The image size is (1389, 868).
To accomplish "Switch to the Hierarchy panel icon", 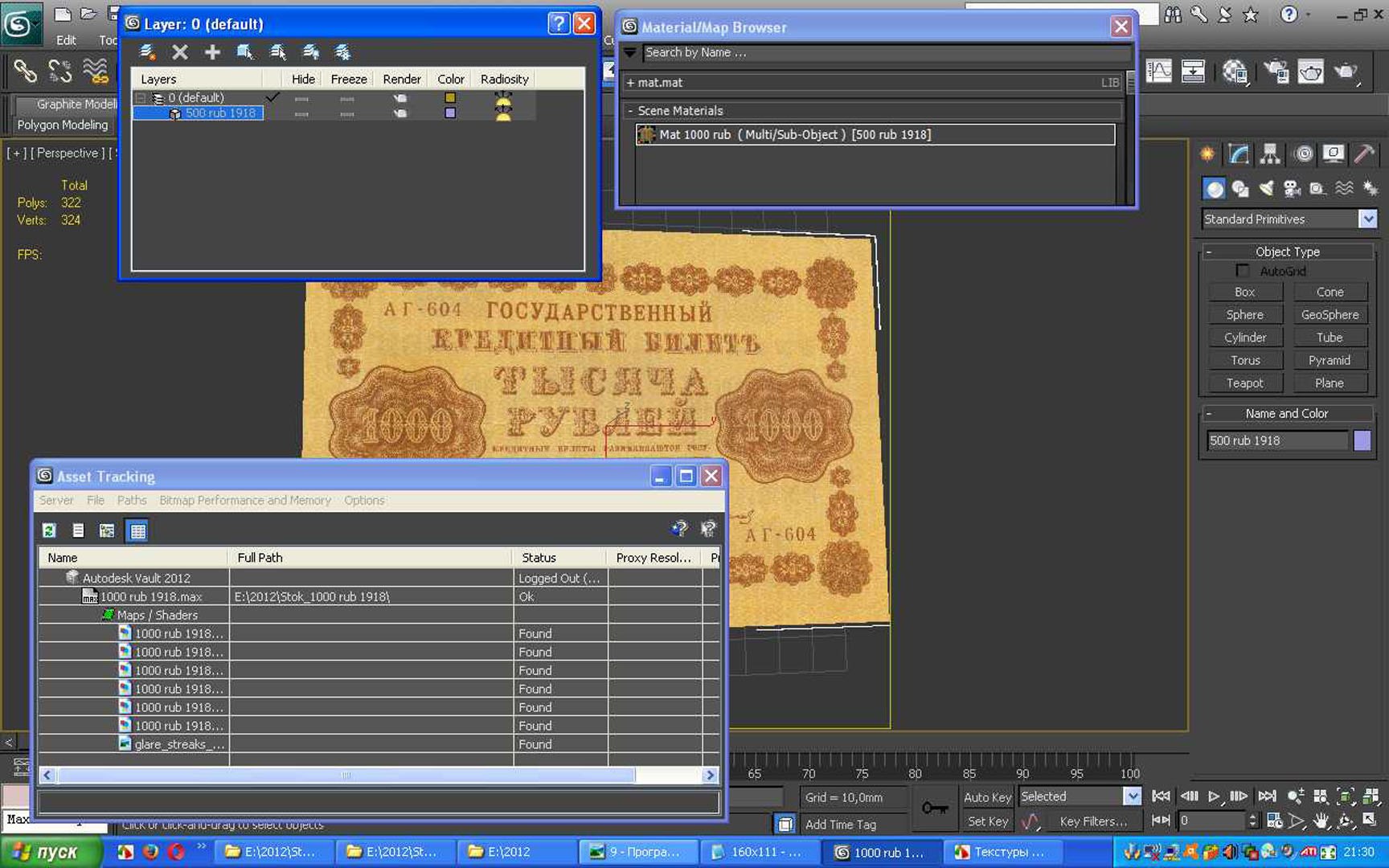I will (1270, 154).
